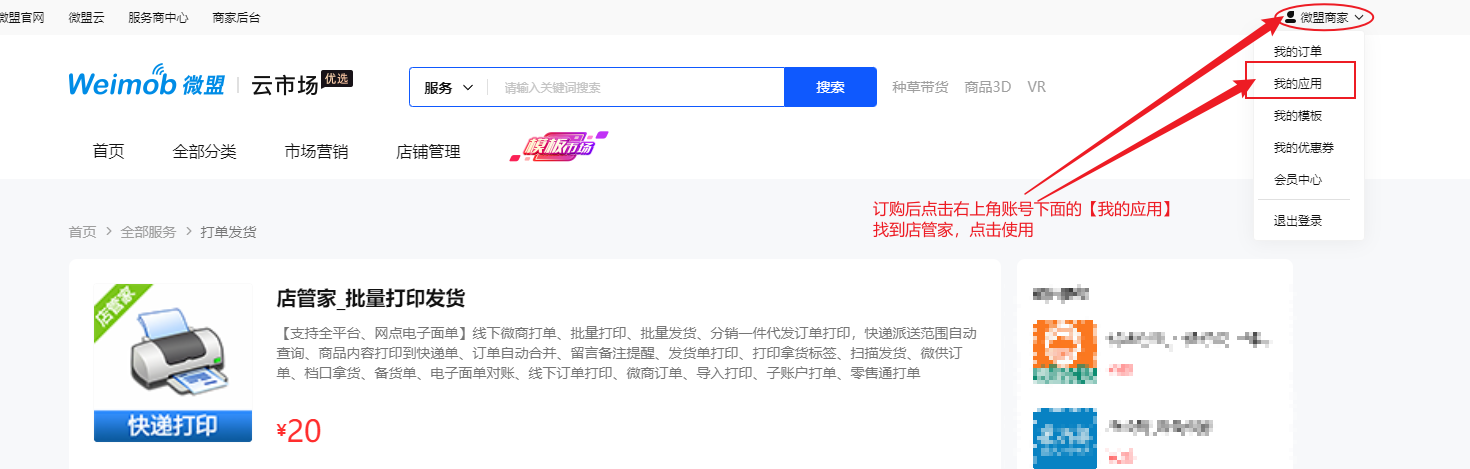Open 全部服务 breadcrumb link
The image size is (1470, 469).
click(x=148, y=231)
